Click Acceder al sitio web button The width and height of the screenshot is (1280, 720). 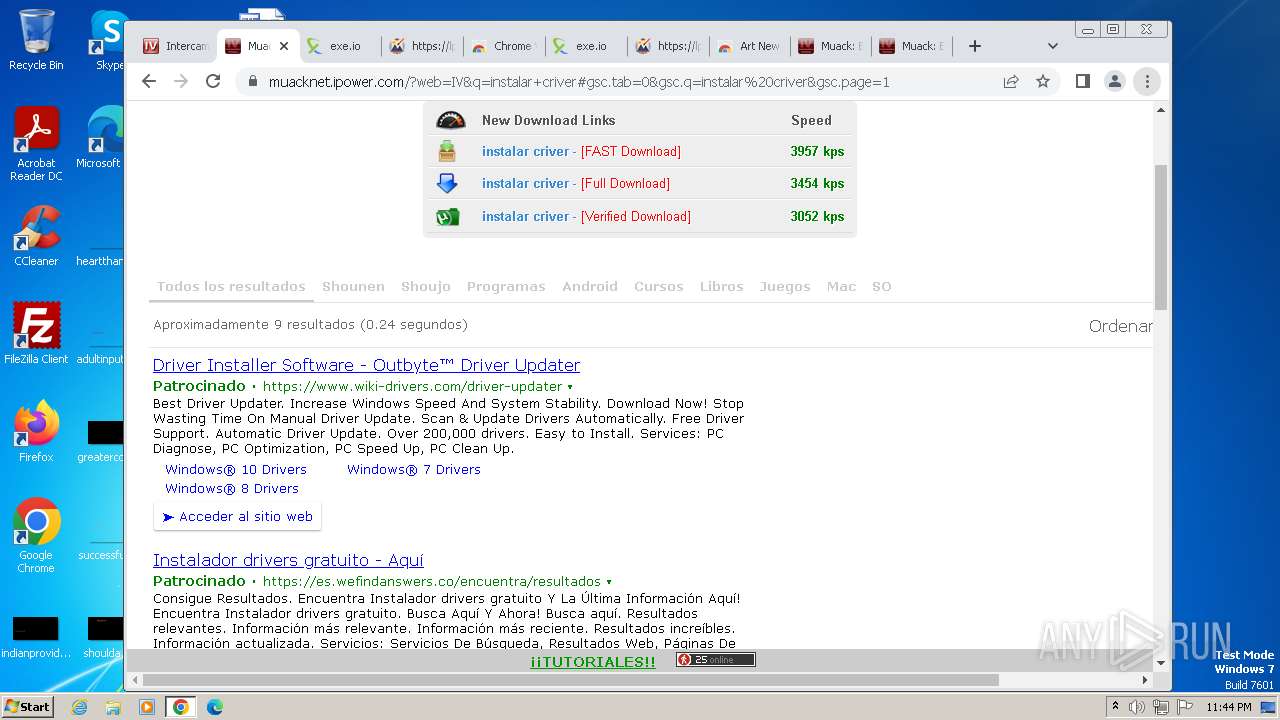tap(237, 517)
